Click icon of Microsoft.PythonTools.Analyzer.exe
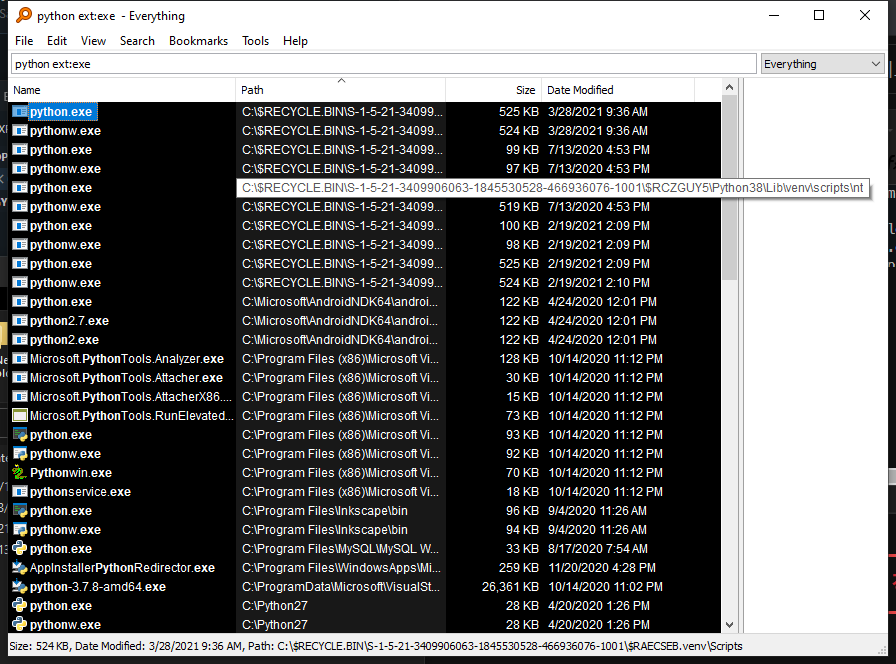This screenshot has width=896, height=664. pos(19,358)
